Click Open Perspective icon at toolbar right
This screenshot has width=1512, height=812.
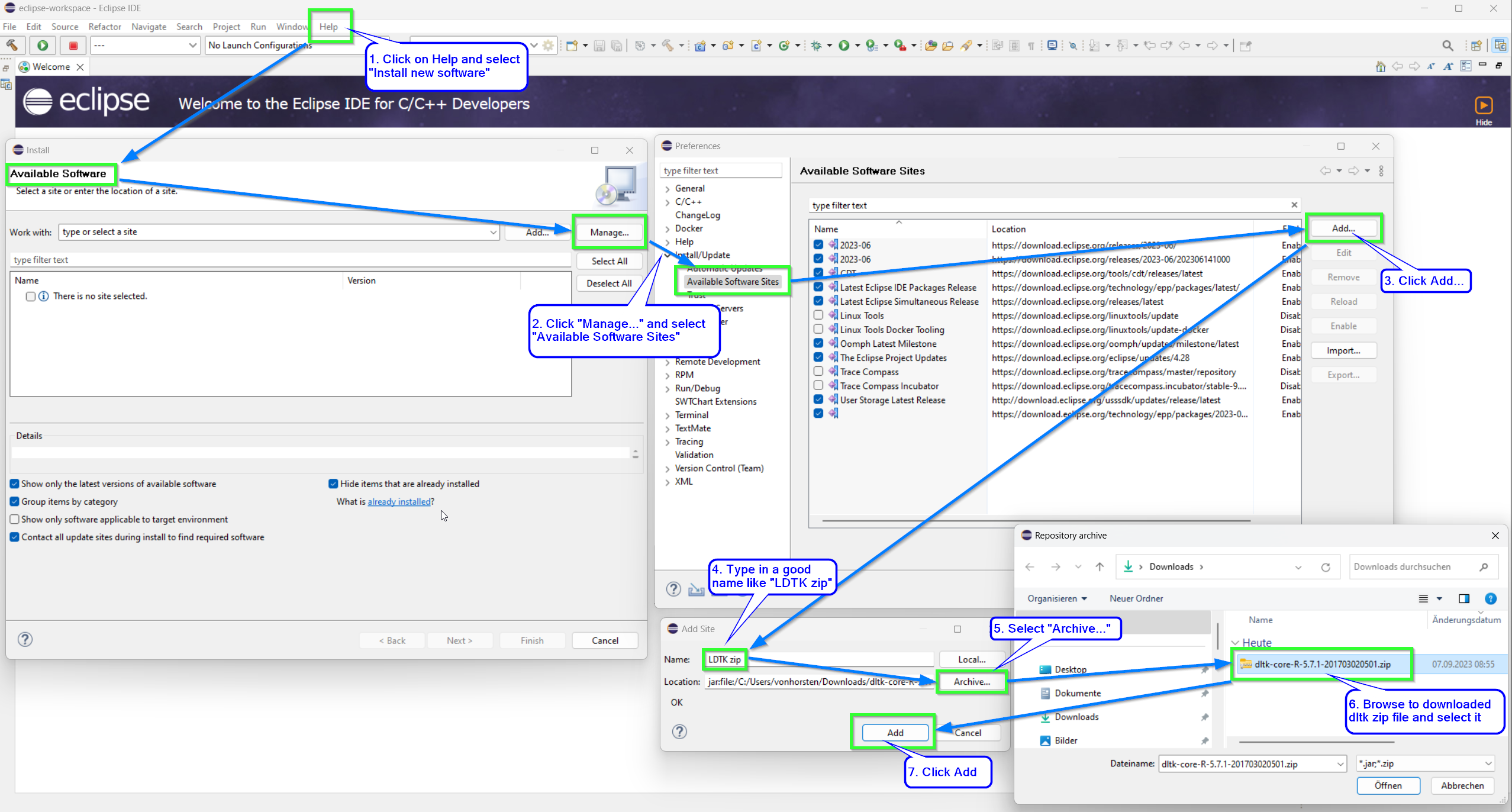(x=1476, y=46)
